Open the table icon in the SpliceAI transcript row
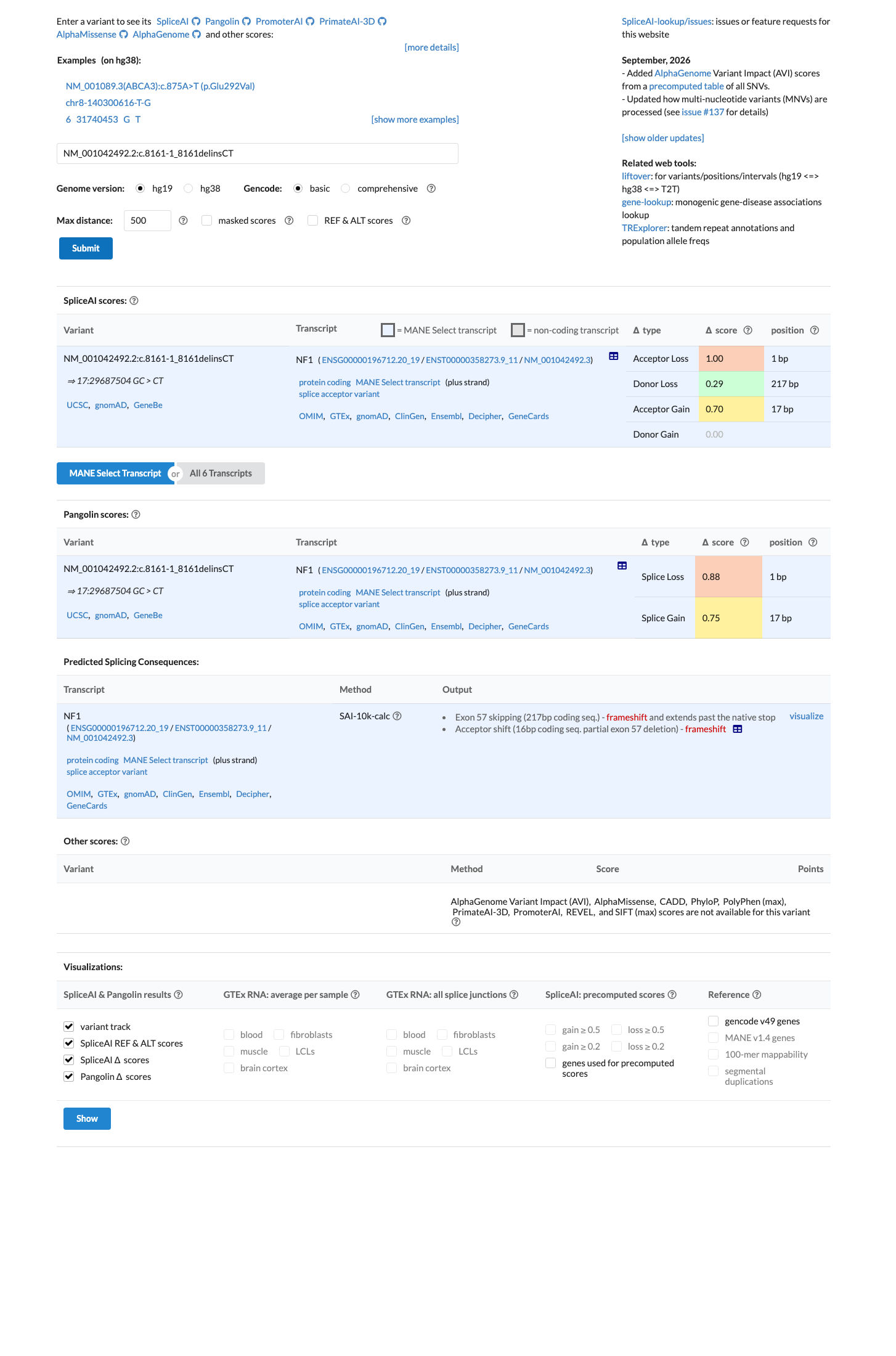Image resolution: width=896 pixels, height=1356 pixels. pos(614,356)
